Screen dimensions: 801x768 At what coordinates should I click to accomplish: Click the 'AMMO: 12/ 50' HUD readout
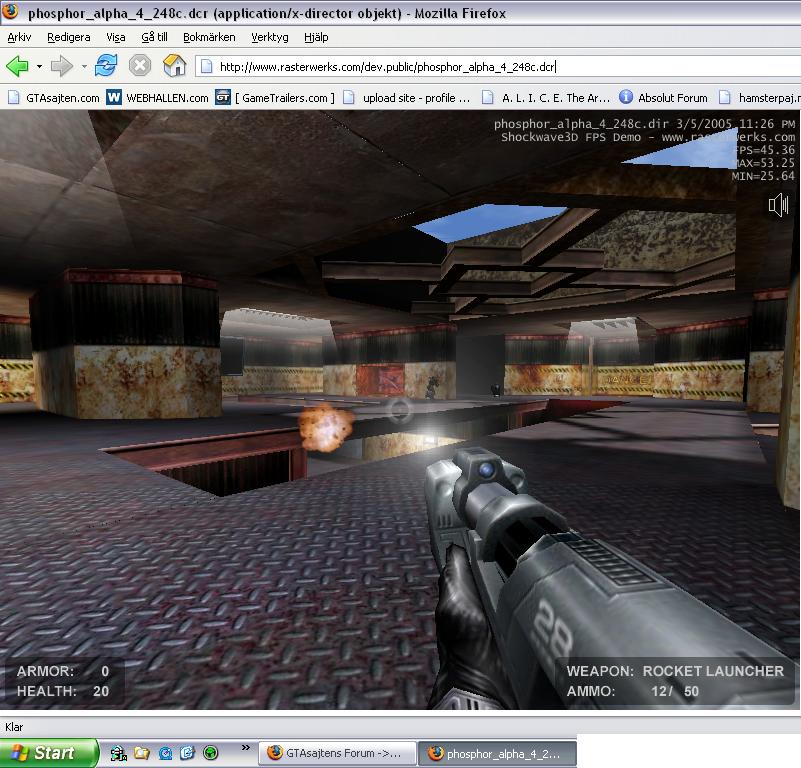[x=632, y=691]
